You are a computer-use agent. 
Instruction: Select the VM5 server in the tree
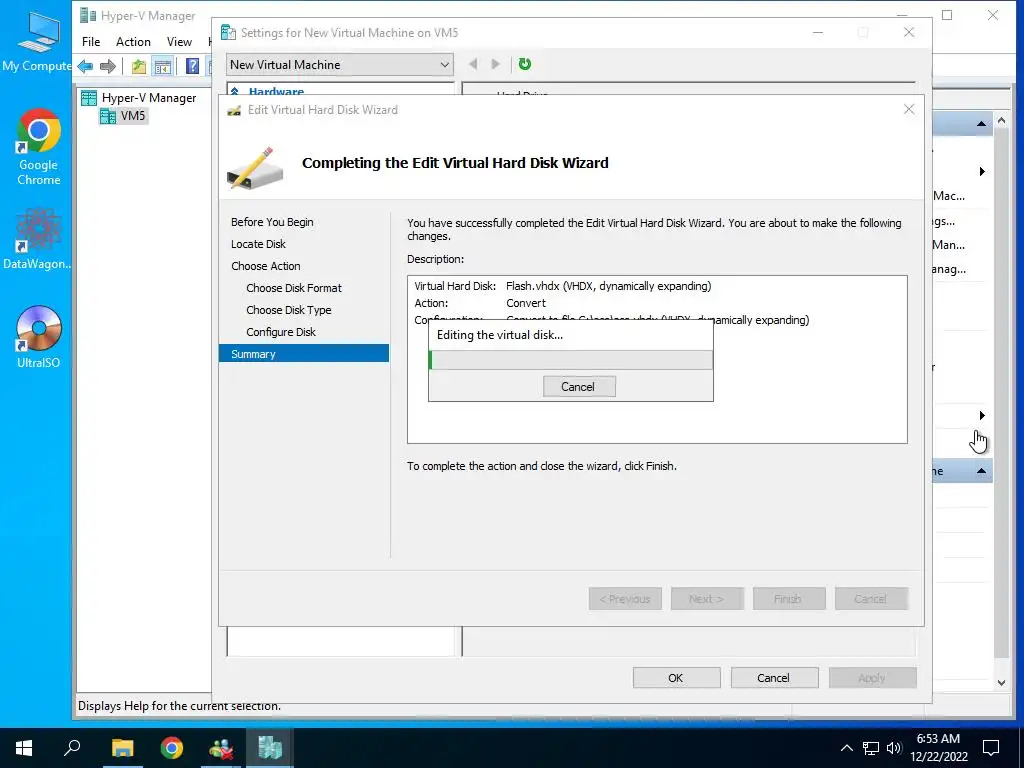click(x=123, y=116)
